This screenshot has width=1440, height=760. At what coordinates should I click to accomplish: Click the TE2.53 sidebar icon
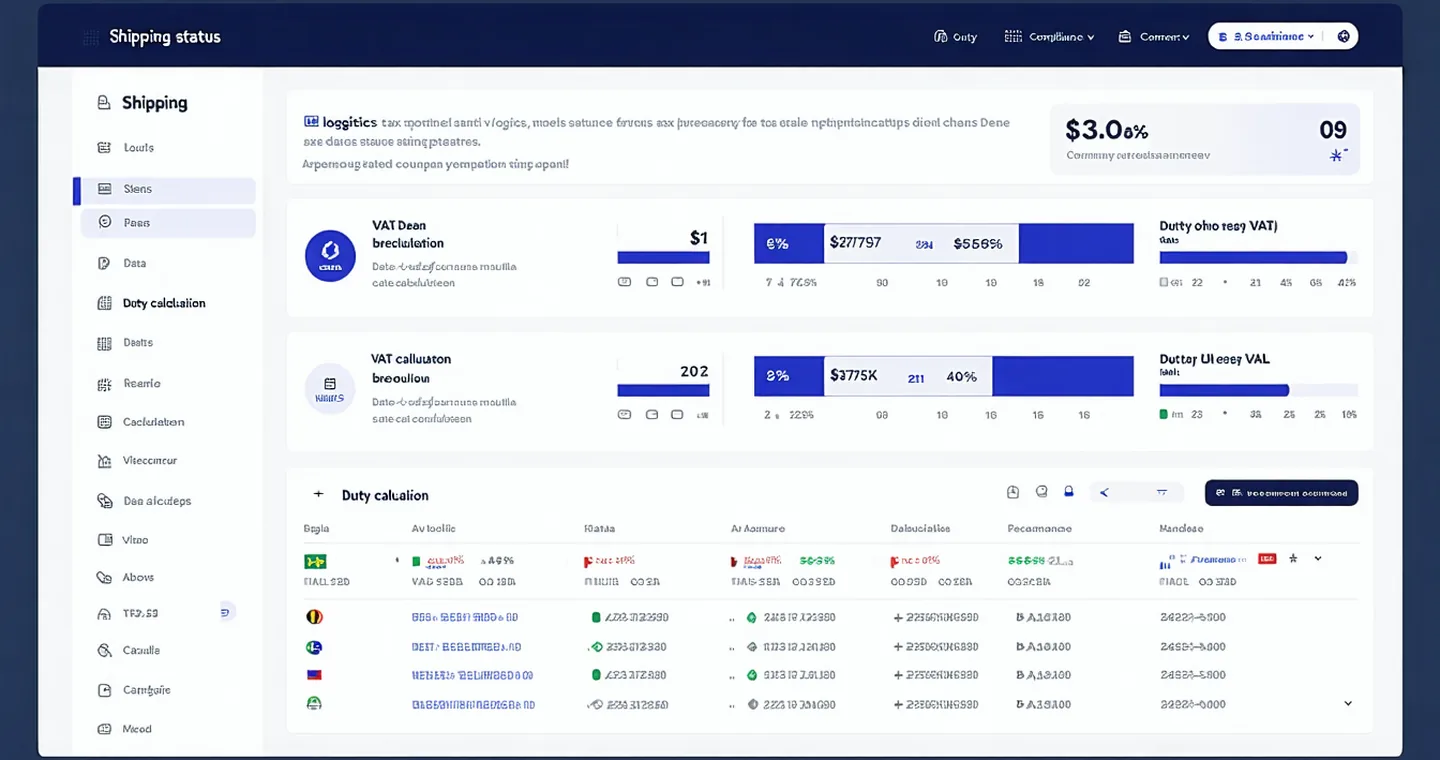tap(104, 613)
